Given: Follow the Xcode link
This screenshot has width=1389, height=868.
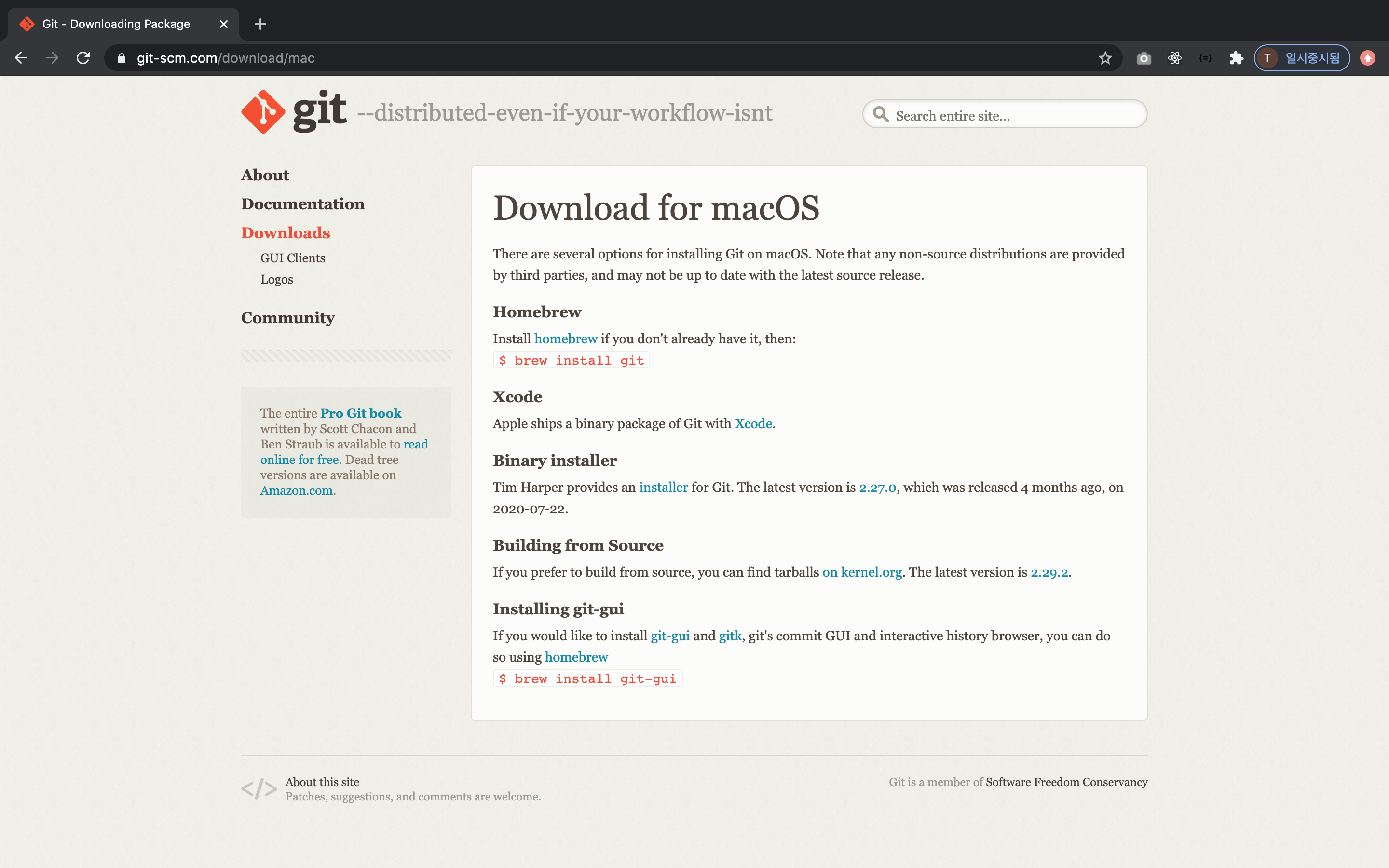Looking at the screenshot, I should [x=753, y=424].
